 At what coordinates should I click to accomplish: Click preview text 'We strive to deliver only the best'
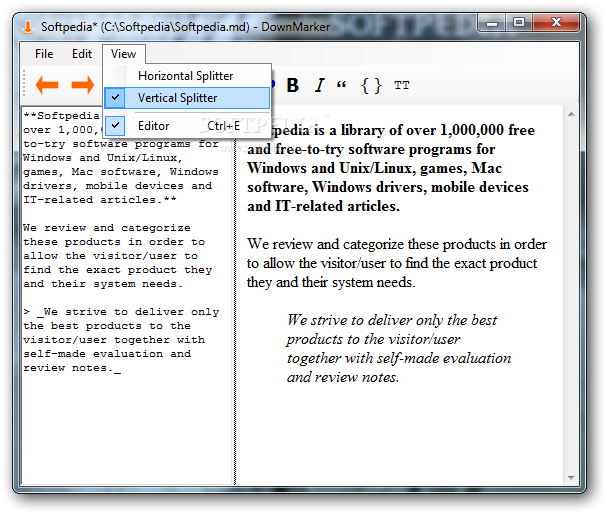point(392,320)
